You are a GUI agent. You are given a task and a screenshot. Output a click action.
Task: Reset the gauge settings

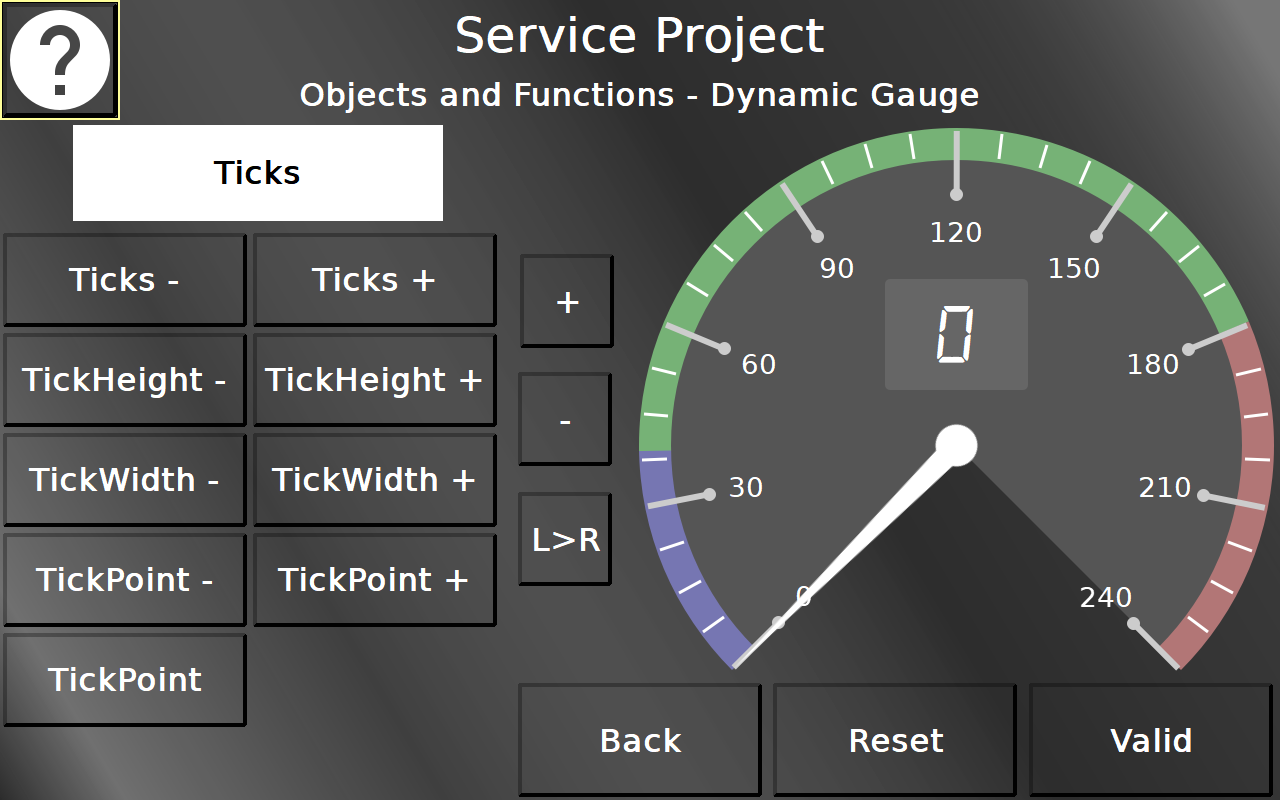[x=895, y=740]
